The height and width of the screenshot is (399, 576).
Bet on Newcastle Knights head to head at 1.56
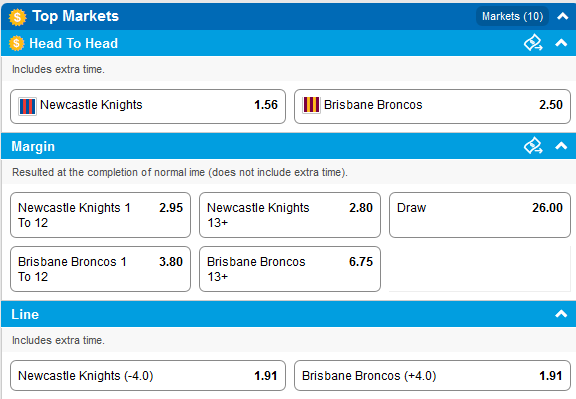pos(148,106)
